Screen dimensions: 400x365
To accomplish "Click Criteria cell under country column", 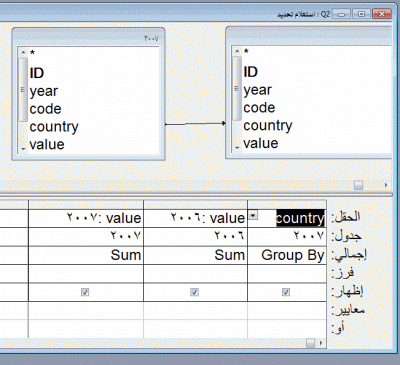I will pos(287,311).
